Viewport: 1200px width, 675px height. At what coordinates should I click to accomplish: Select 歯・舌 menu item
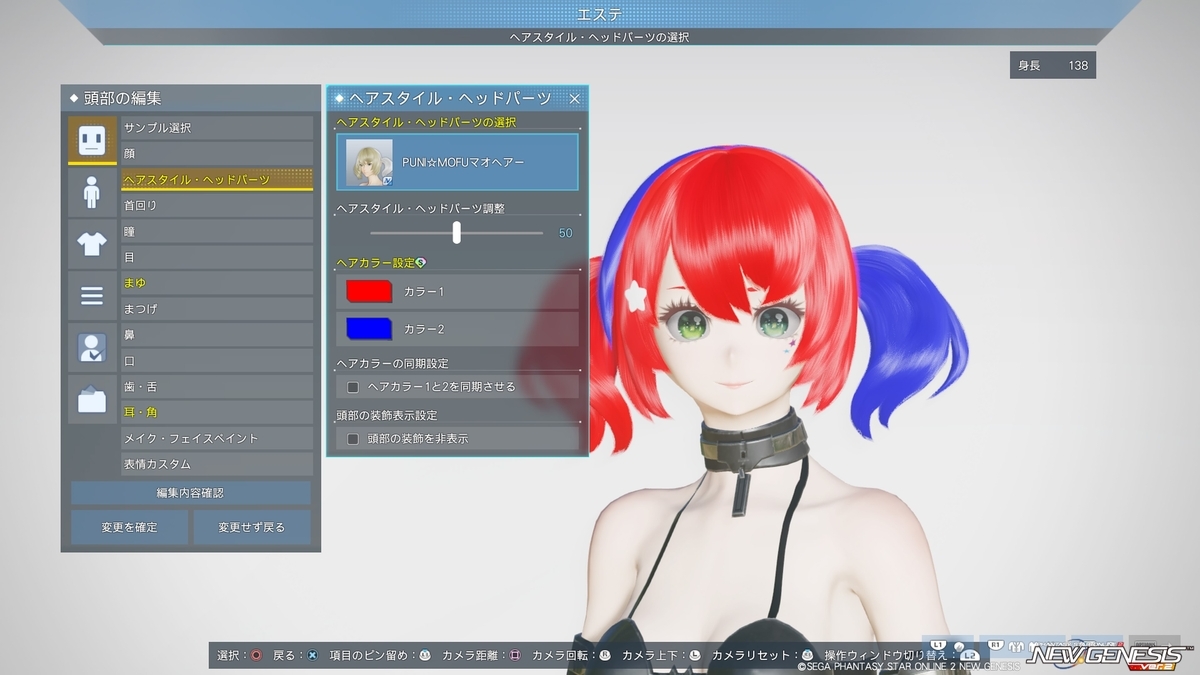point(217,387)
